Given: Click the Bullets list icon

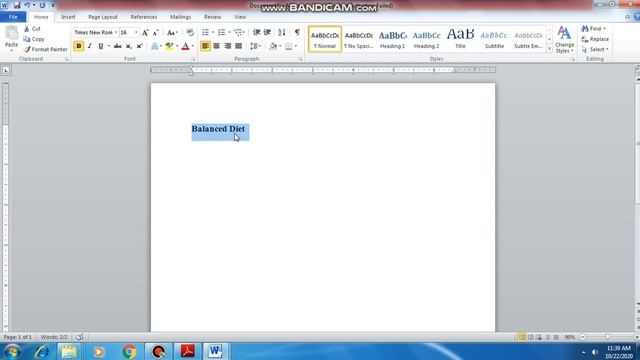Looking at the screenshot, I should point(205,32).
